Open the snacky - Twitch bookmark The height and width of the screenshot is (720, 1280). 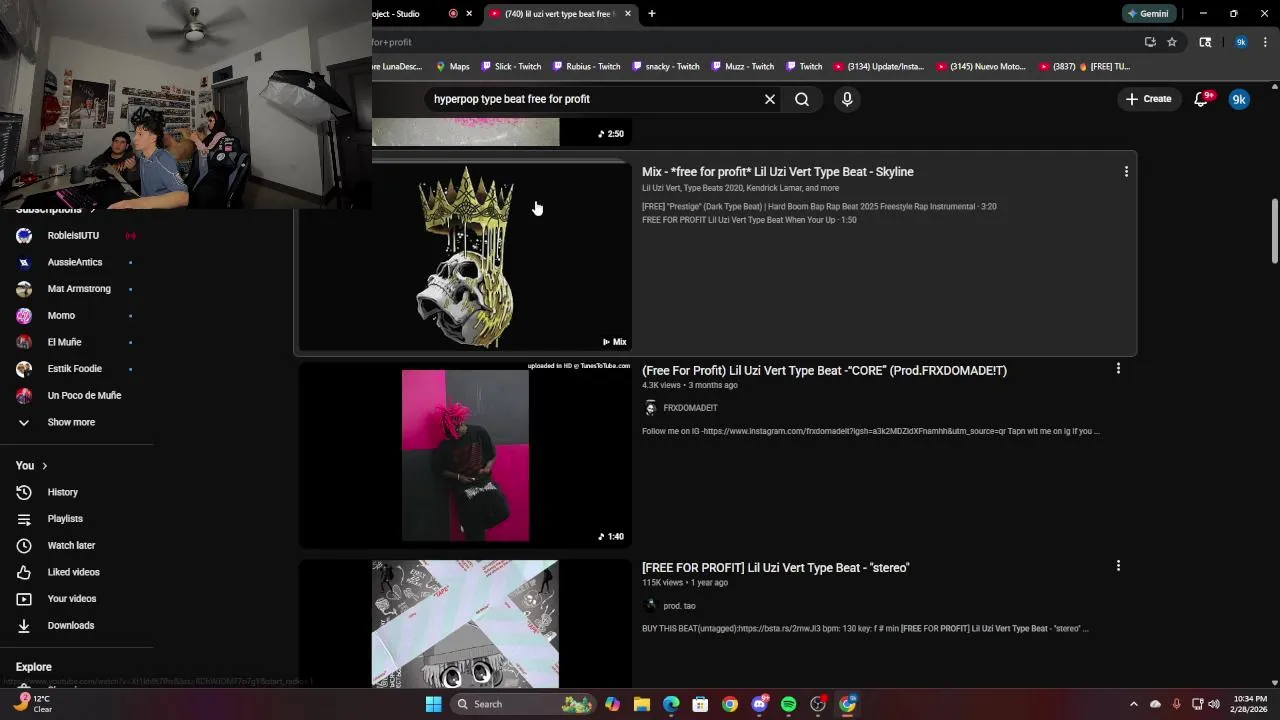[x=665, y=67]
